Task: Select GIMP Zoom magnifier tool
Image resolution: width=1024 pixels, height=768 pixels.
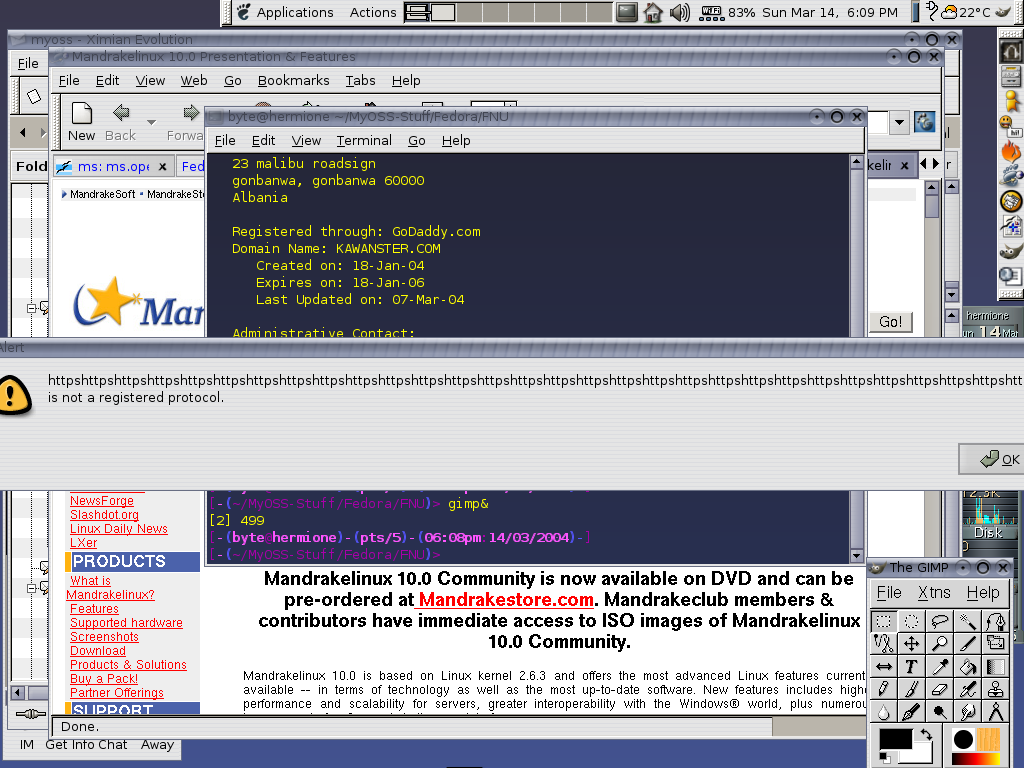Action: 940,644
